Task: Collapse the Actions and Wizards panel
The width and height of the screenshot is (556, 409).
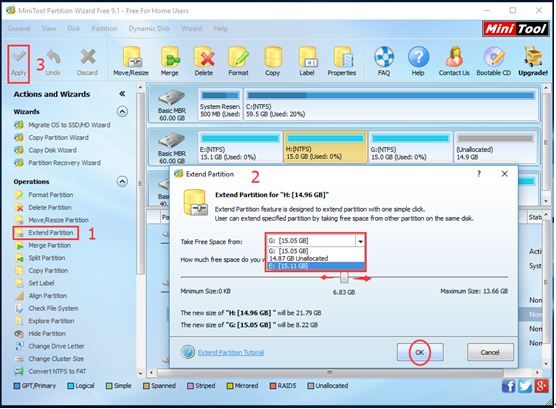Action: (x=122, y=94)
